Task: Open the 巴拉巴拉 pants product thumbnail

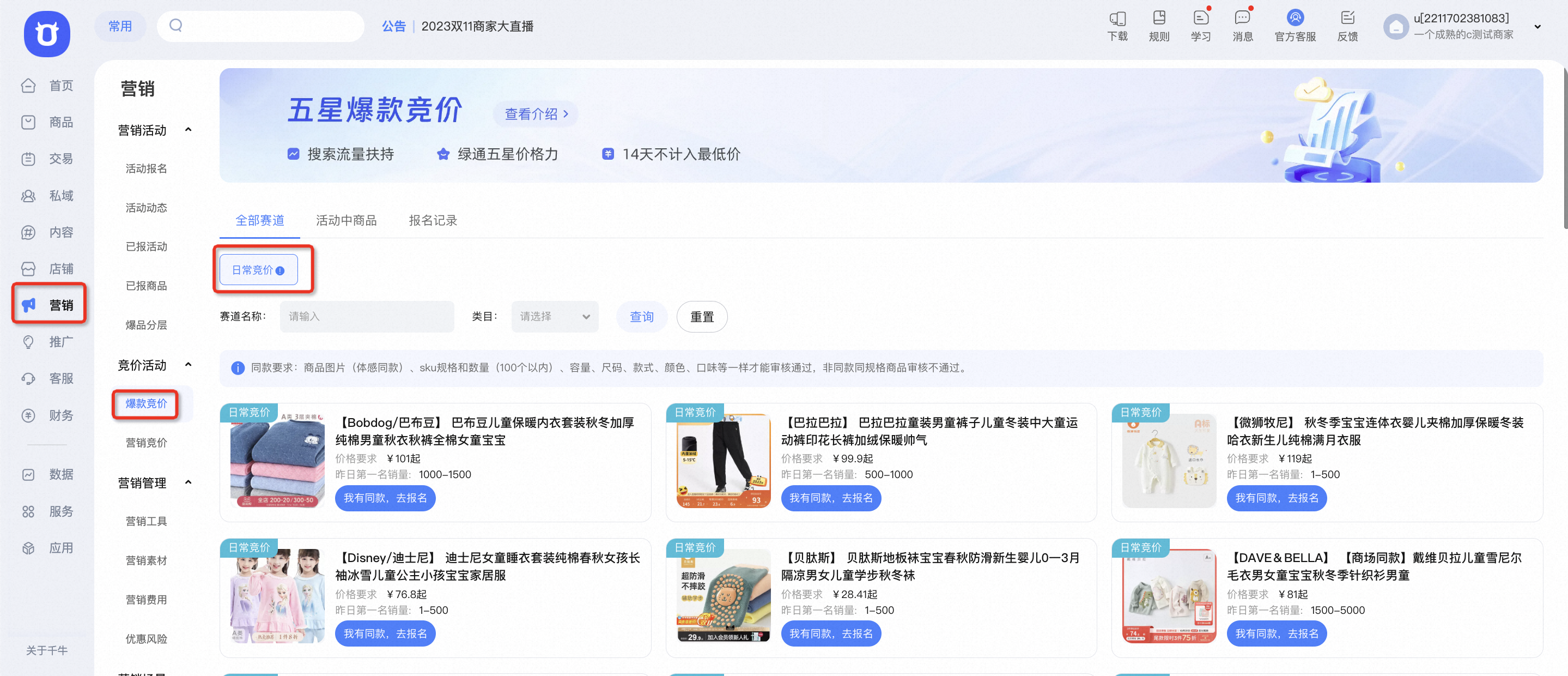Action: (723, 461)
